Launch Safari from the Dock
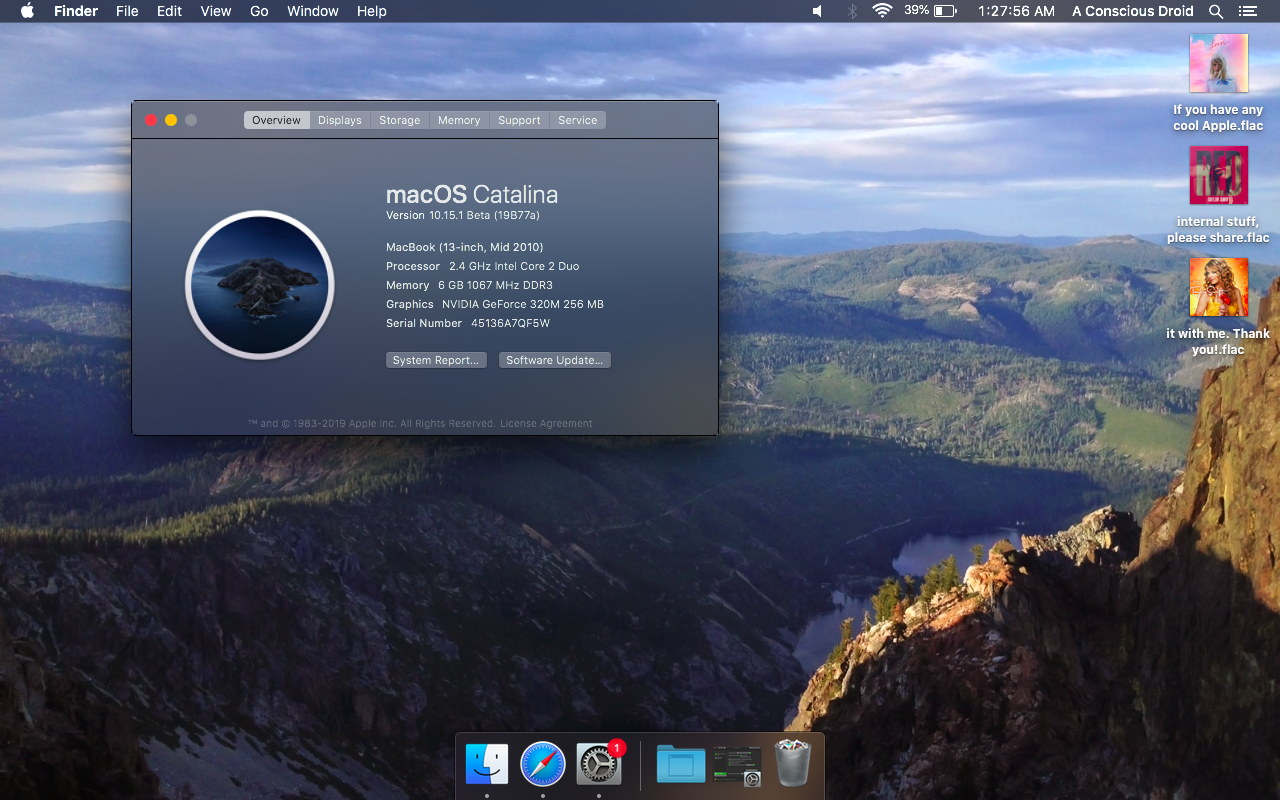This screenshot has width=1280, height=800. coord(543,765)
